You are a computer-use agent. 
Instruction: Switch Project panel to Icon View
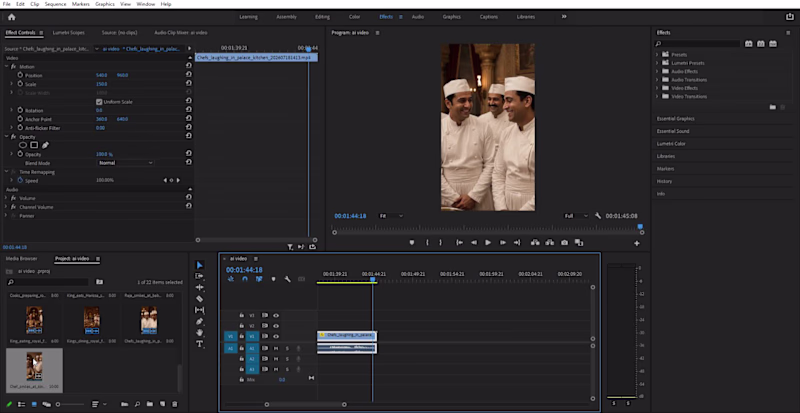34,404
